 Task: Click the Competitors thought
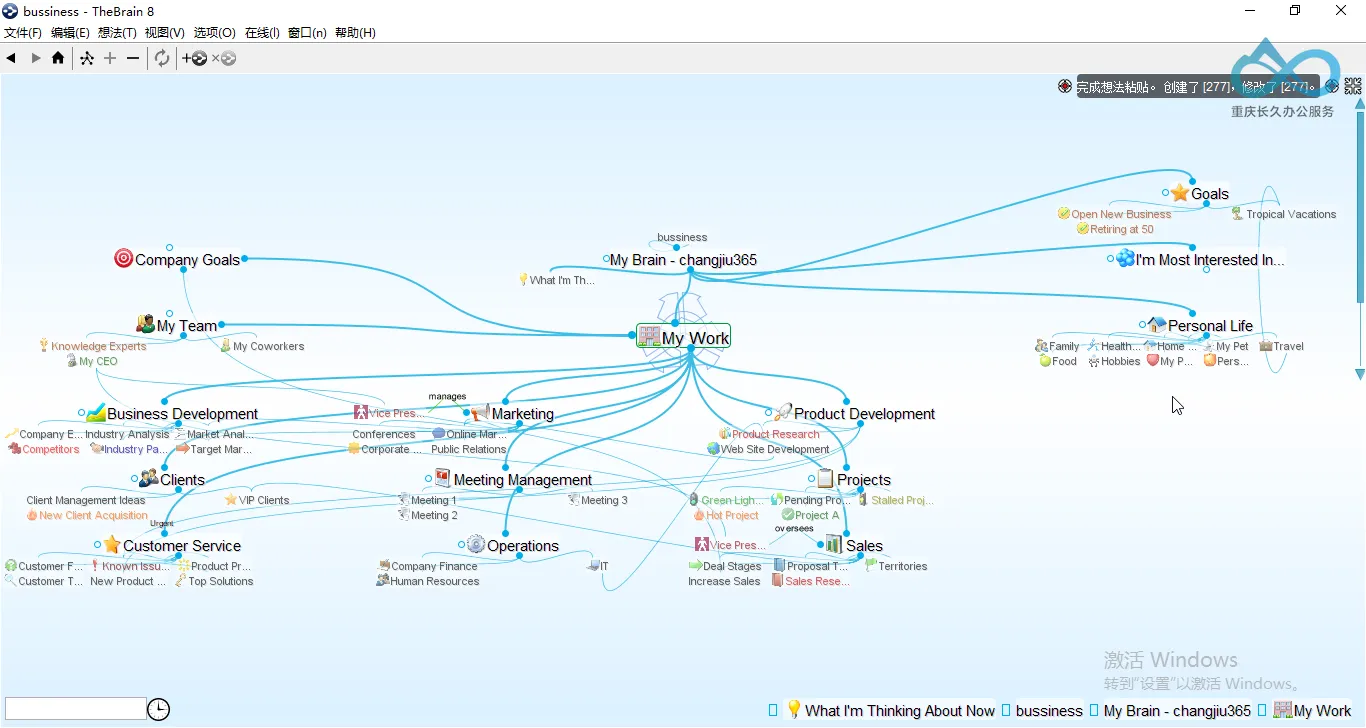click(44, 449)
